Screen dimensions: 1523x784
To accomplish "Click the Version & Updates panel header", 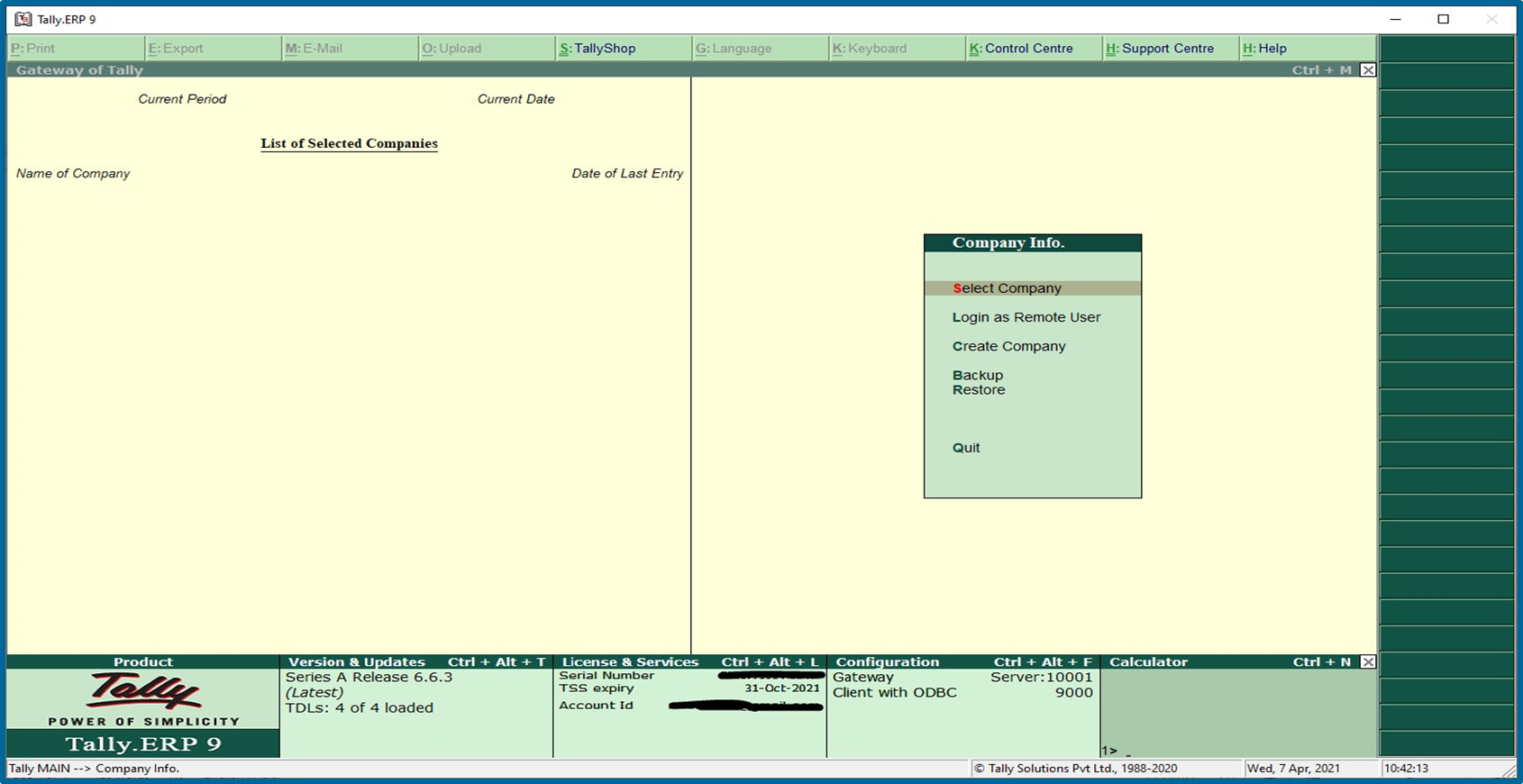I will 416,662.
